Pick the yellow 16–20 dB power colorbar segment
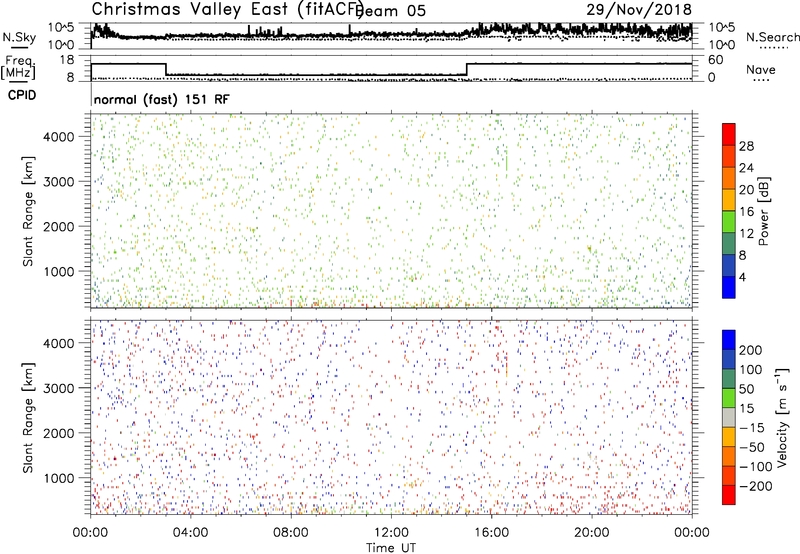800x554 pixels. coord(729,200)
